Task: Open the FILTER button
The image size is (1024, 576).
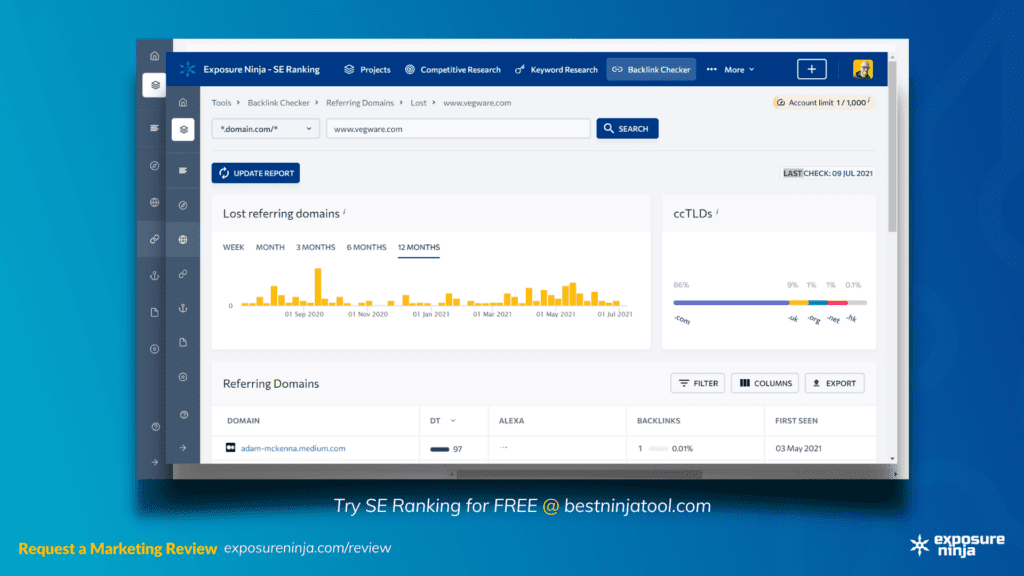Action: (697, 383)
